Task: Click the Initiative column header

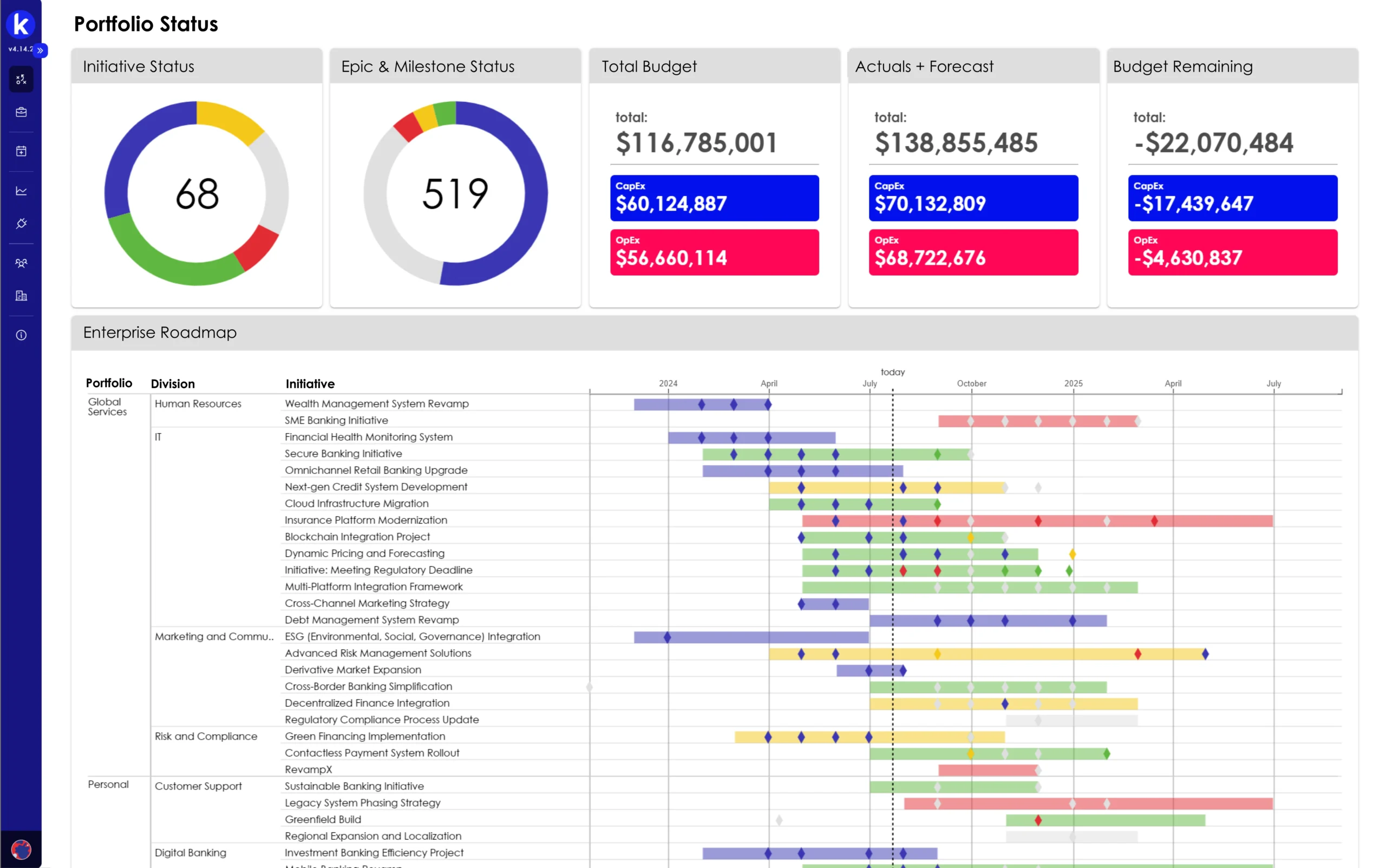Action: 310,383
